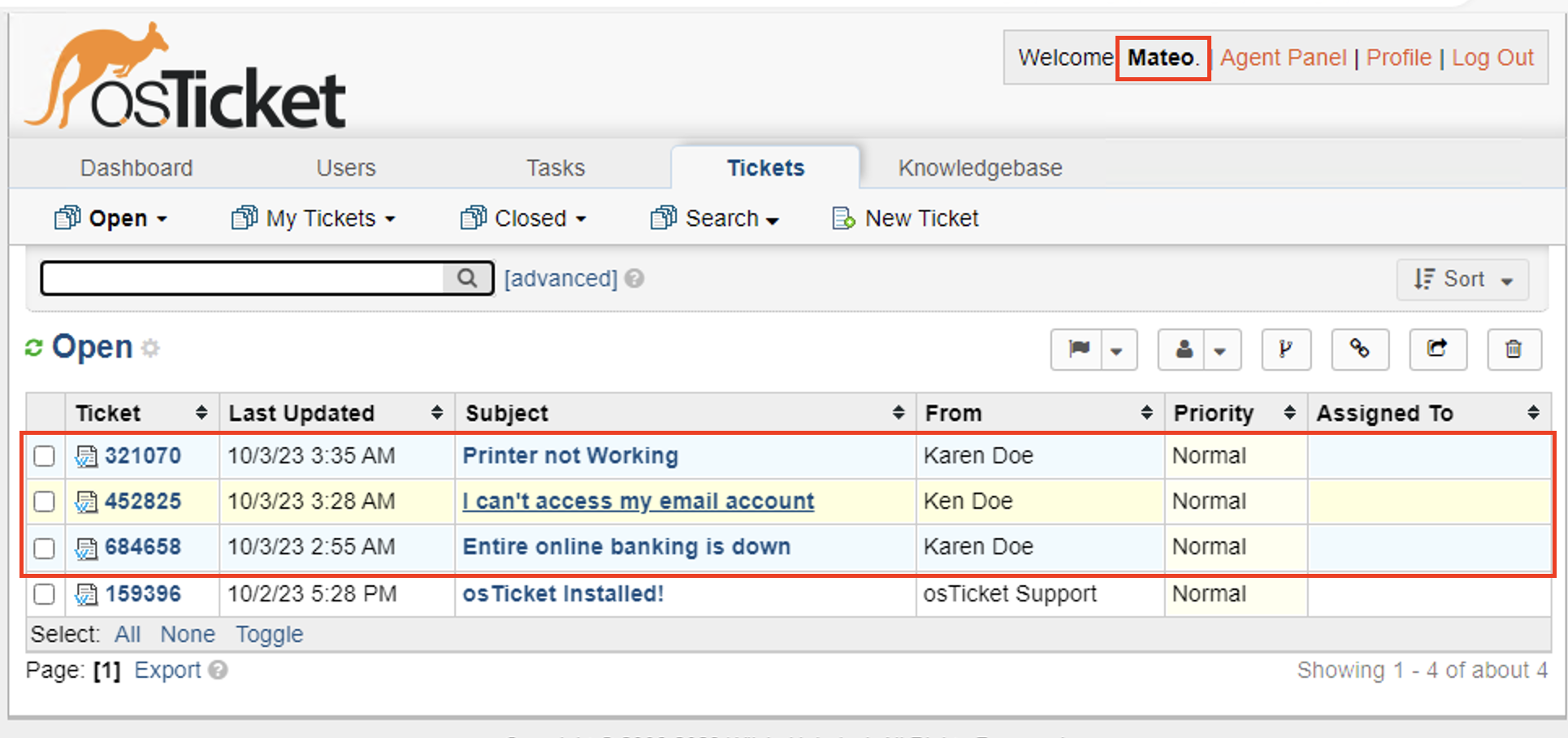Click inside the ticket search field
Viewport: 1568px width, 738px height.
pos(244,277)
